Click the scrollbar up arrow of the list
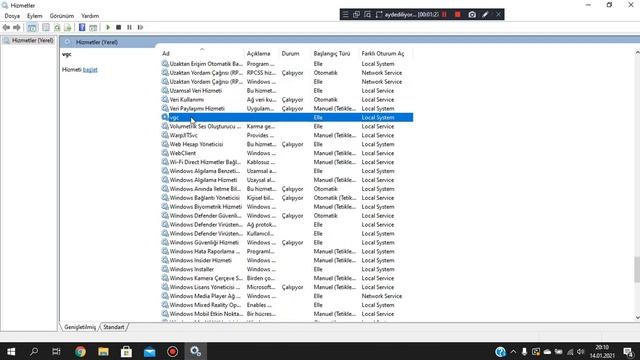Image resolution: width=640 pixels, height=360 pixels. [637, 52]
